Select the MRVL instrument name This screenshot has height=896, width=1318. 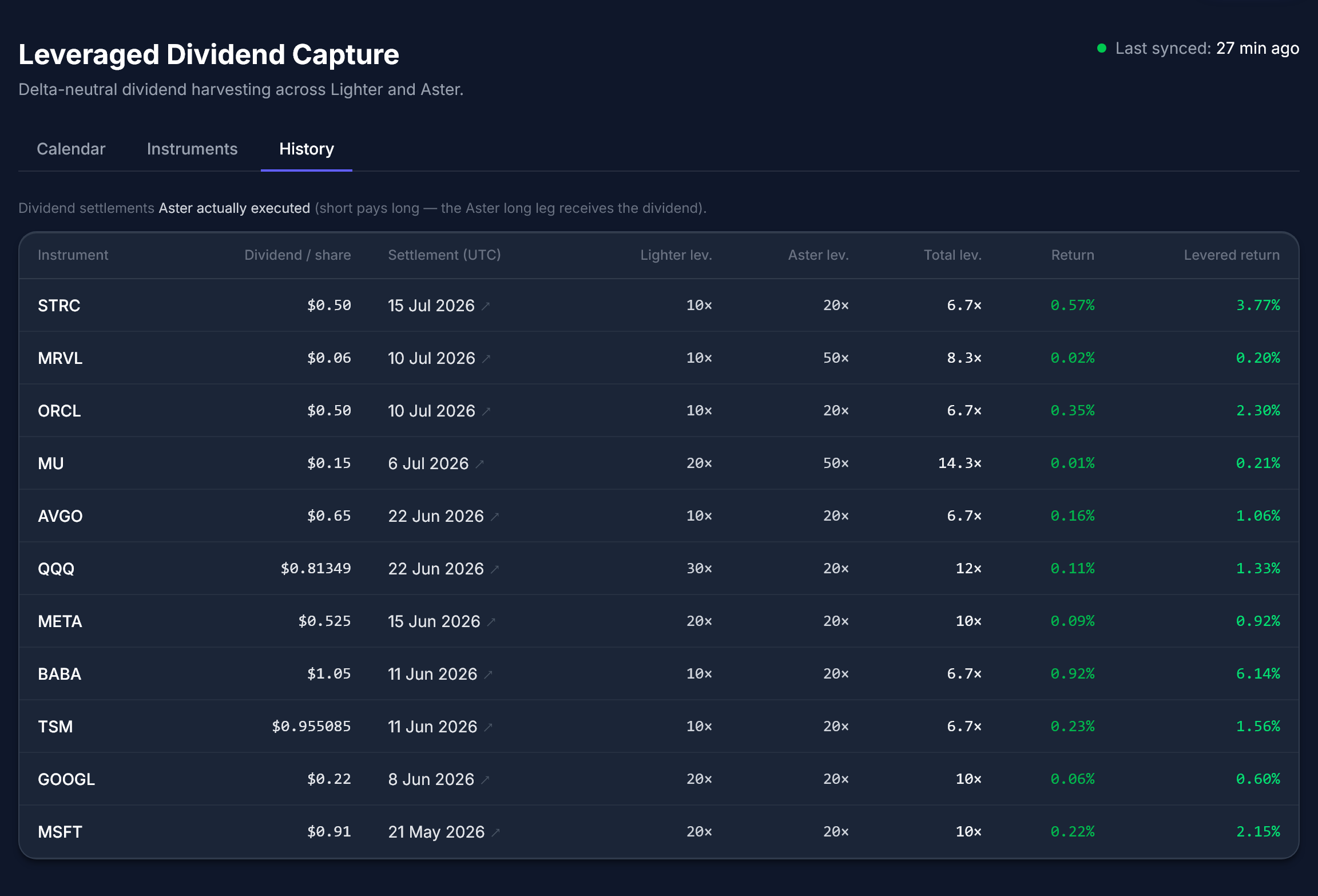[x=60, y=358]
